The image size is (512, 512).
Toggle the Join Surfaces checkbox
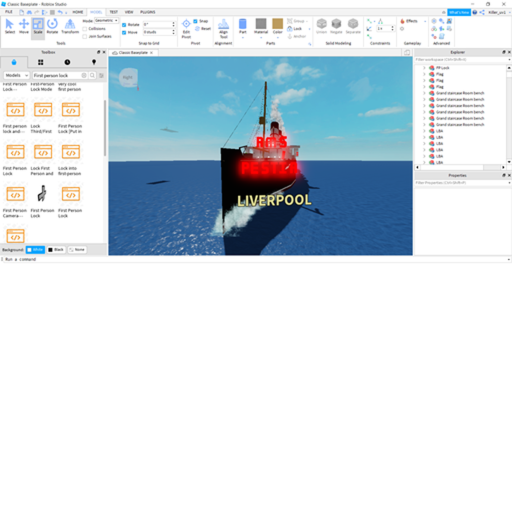(85, 36)
